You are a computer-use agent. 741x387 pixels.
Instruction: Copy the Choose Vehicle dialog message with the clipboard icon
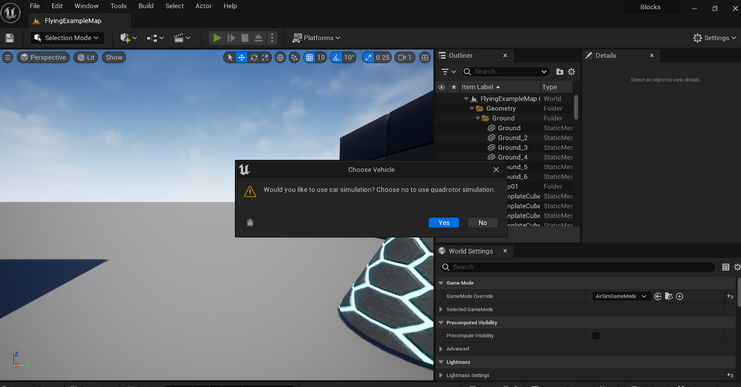click(x=250, y=223)
